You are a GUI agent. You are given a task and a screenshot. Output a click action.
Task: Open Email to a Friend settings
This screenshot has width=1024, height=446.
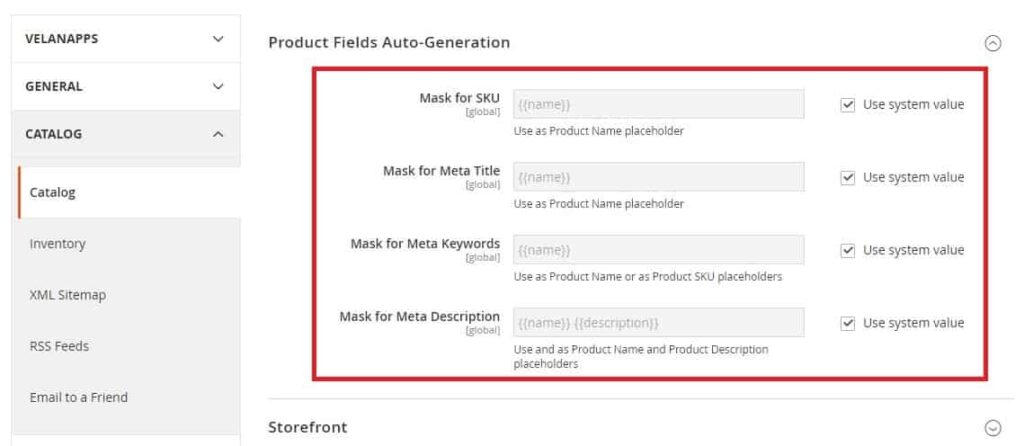(78, 397)
